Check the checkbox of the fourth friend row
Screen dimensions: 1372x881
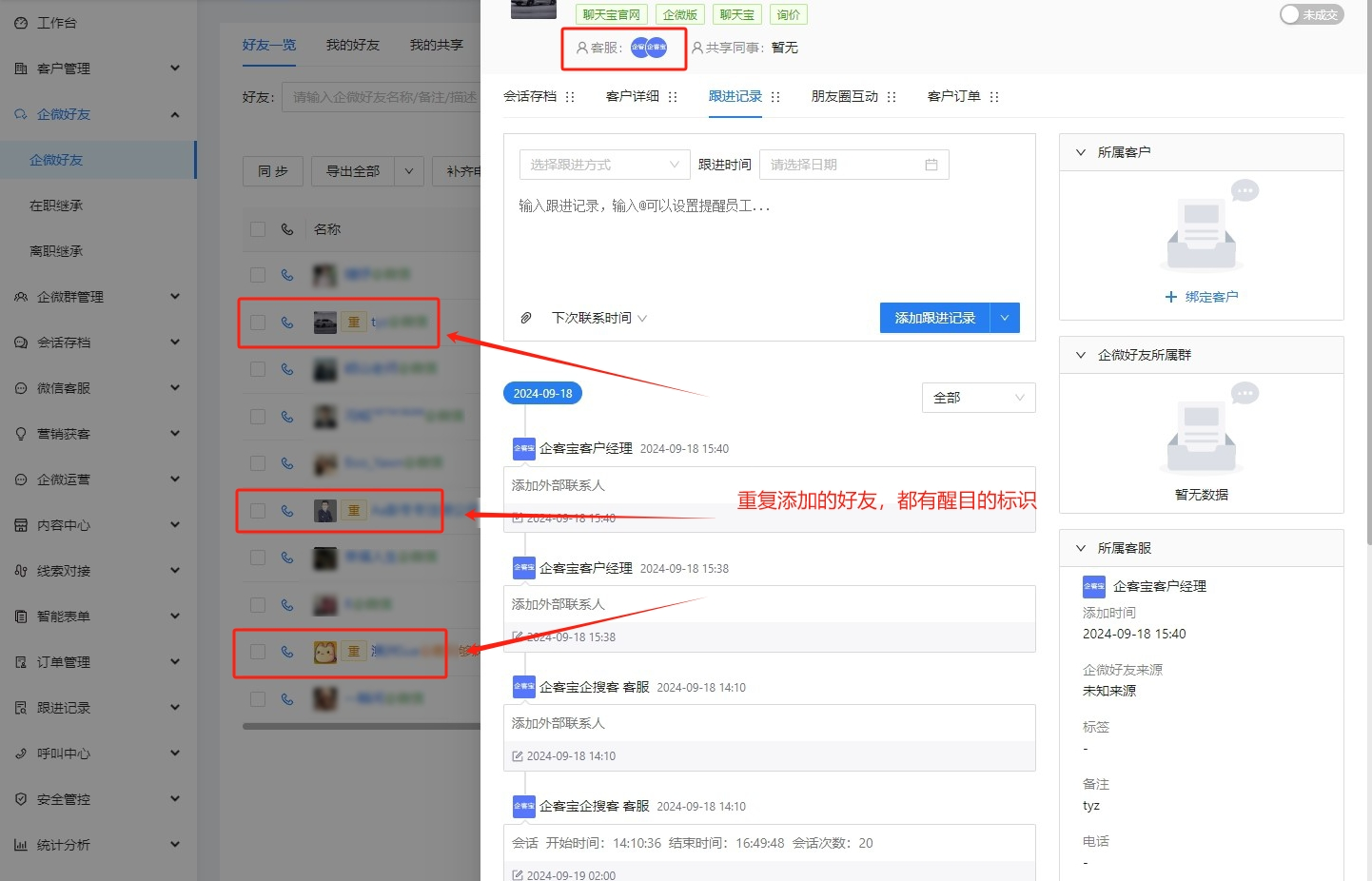click(258, 417)
